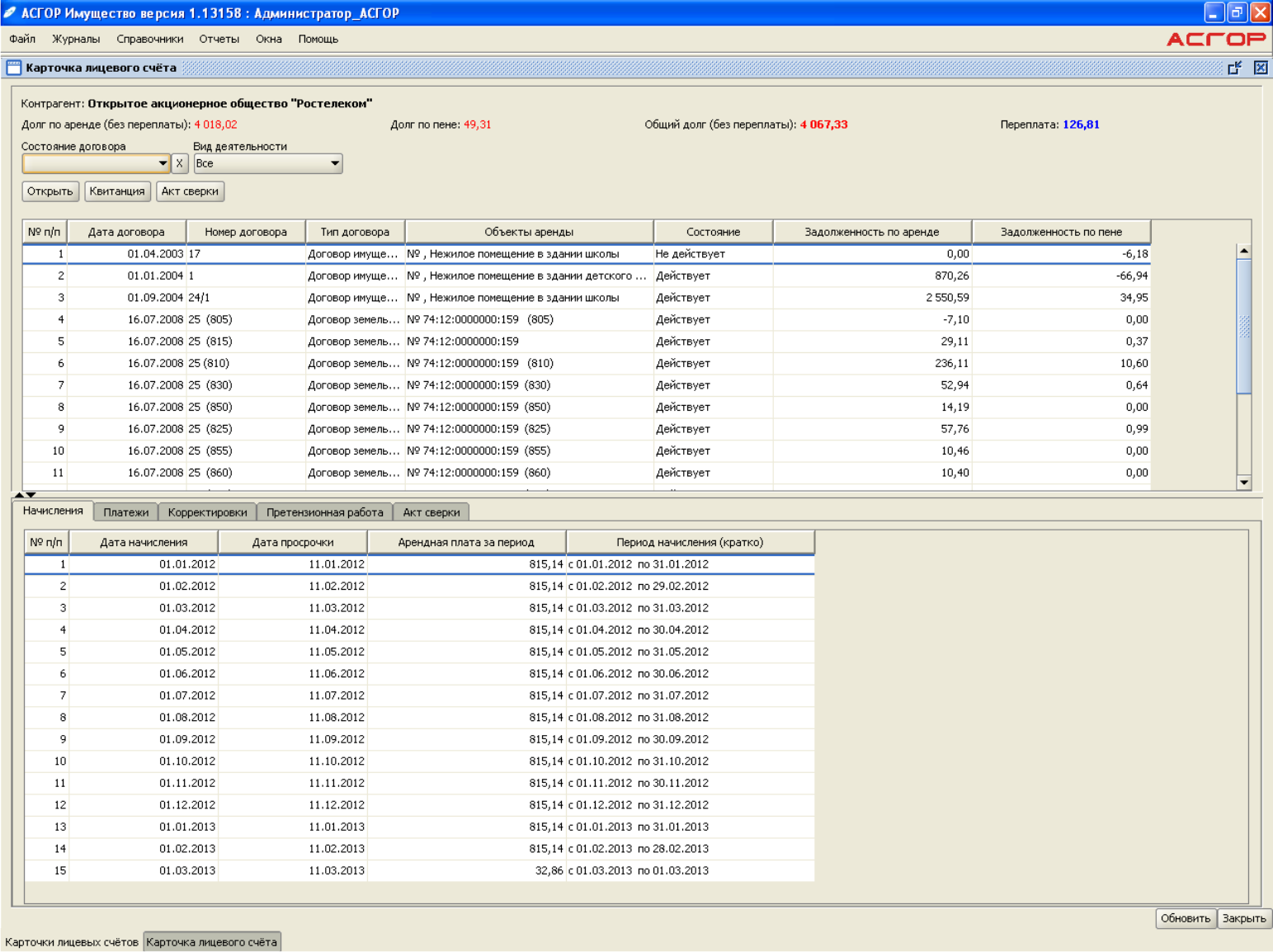Switch to the lower 'Акт сверки' tab
Viewport: 1273px width, 952px height.
(431, 512)
